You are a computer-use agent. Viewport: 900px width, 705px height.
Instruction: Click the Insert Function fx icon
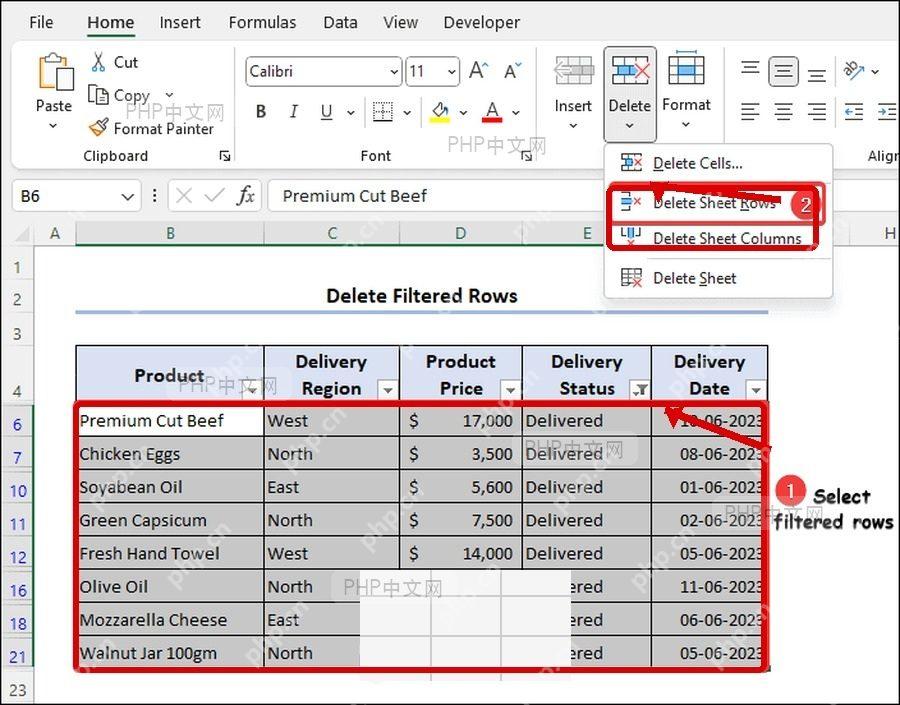point(245,196)
